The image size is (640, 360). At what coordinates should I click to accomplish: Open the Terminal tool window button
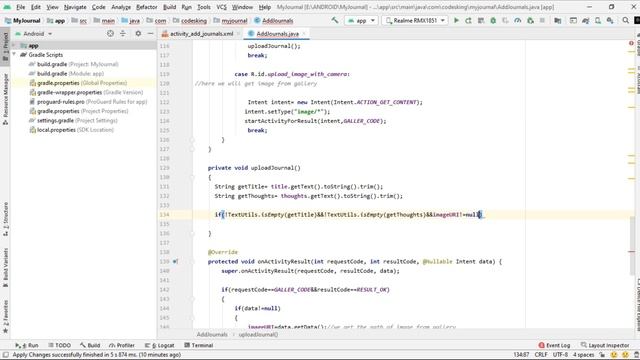(x=199, y=345)
